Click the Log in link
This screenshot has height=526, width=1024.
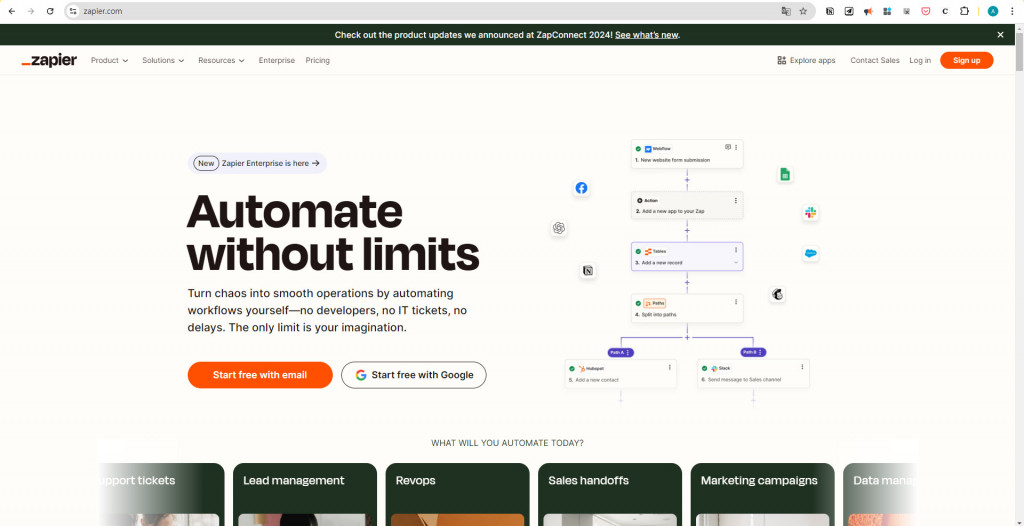[920, 60]
